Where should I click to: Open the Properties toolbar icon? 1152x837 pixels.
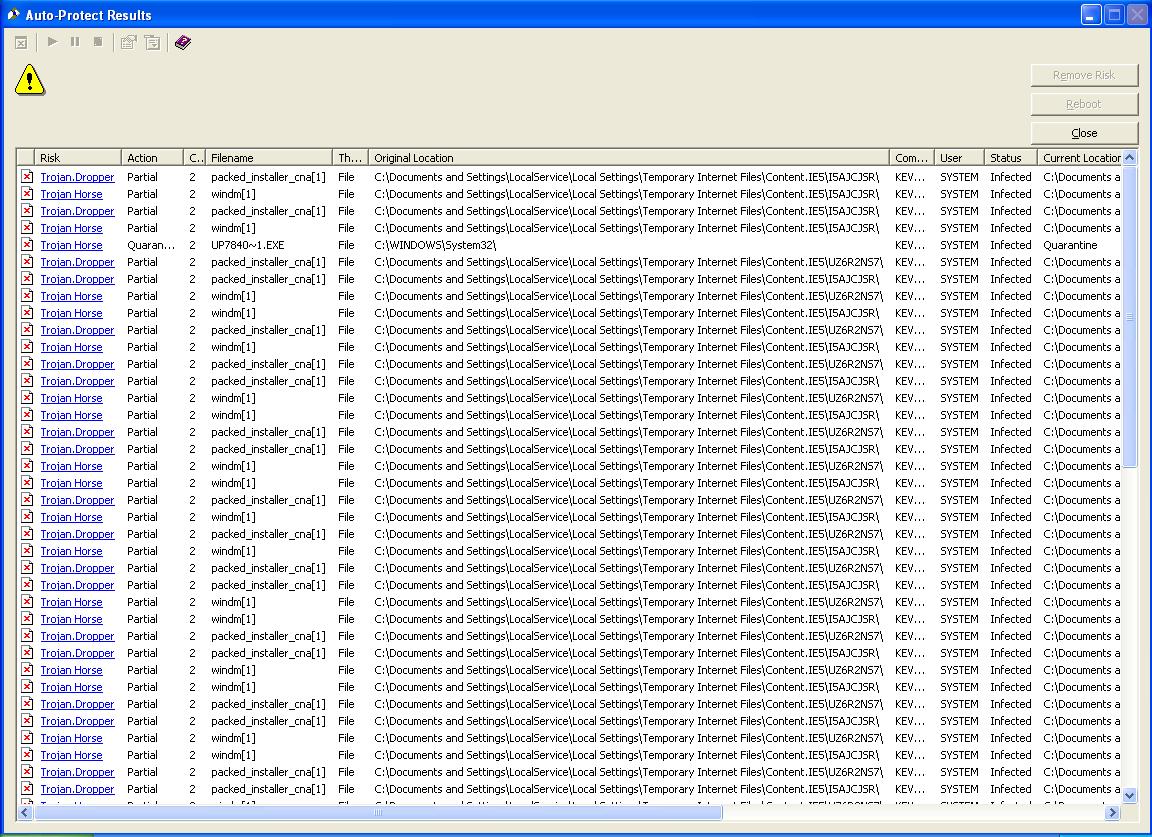pyautogui.click(x=128, y=42)
